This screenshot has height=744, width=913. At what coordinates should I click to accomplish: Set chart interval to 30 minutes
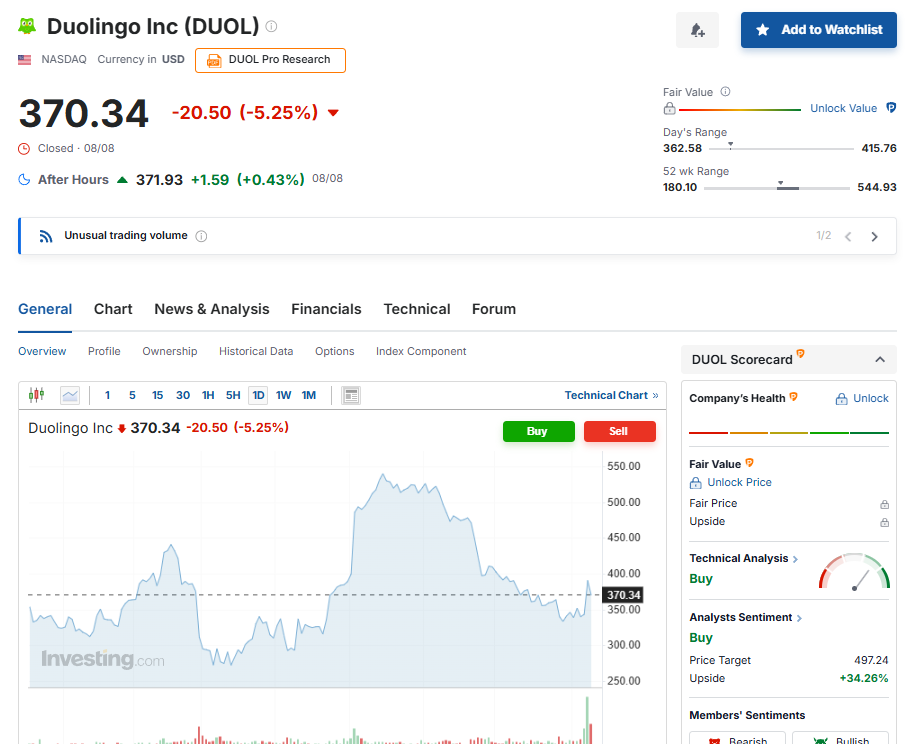[183, 395]
